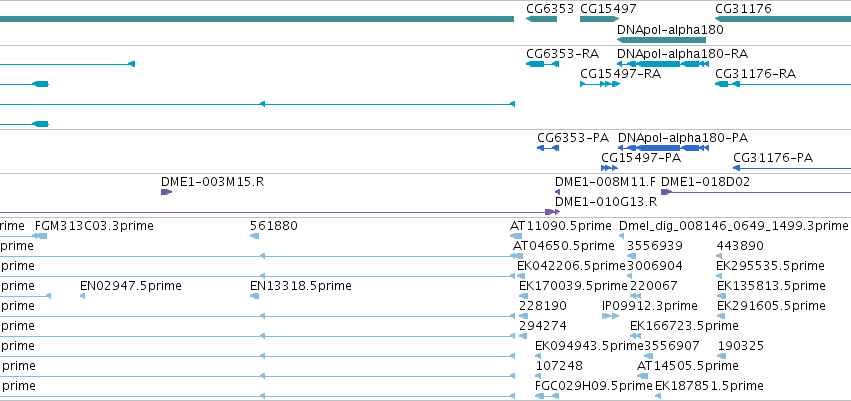Open EST EK295535.5prime label
This screenshot has height=401, width=851.
point(771,266)
